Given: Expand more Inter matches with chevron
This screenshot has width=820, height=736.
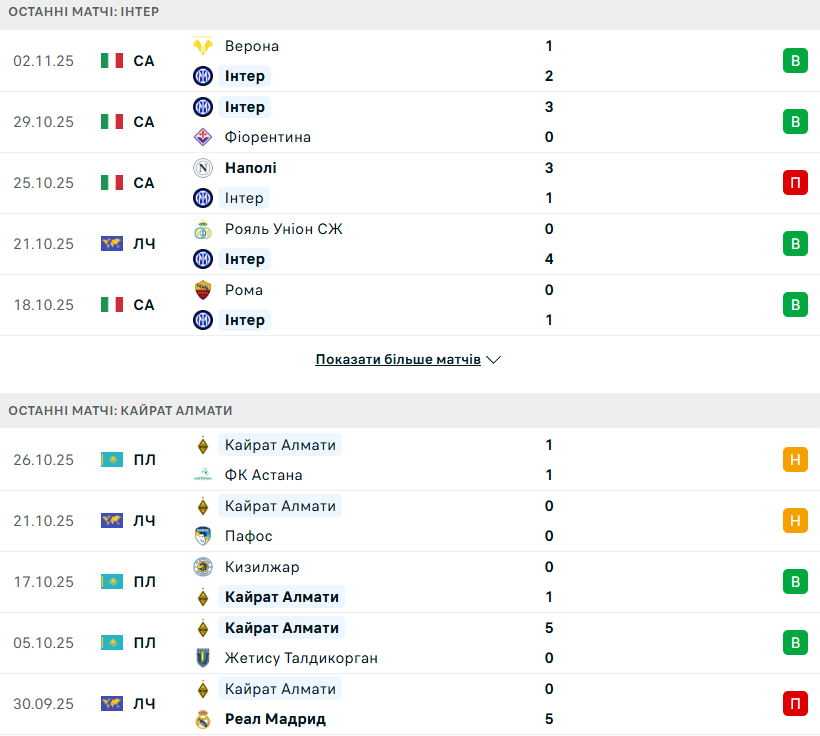Looking at the screenshot, I should tap(493, 359).
